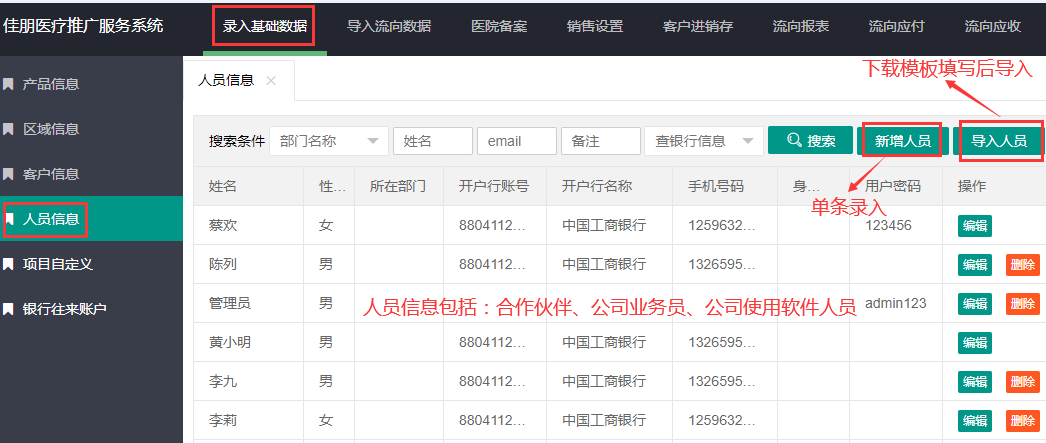Select 人员信息 in the sidebar
This screenshot has width=1046, height=443.
point(51,219)
